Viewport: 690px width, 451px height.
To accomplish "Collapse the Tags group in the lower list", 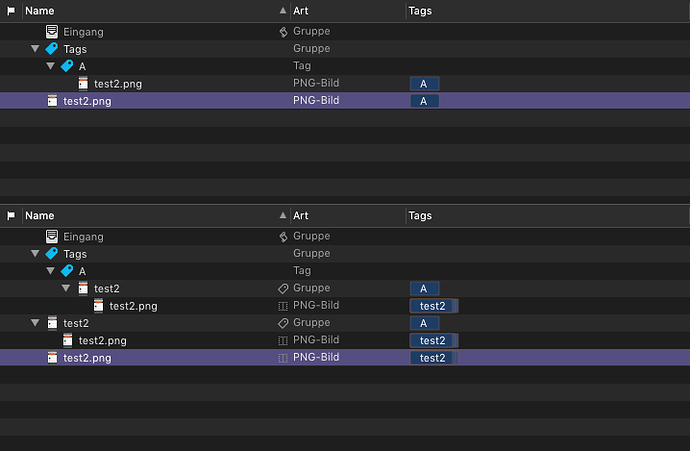I will (36, 254).
